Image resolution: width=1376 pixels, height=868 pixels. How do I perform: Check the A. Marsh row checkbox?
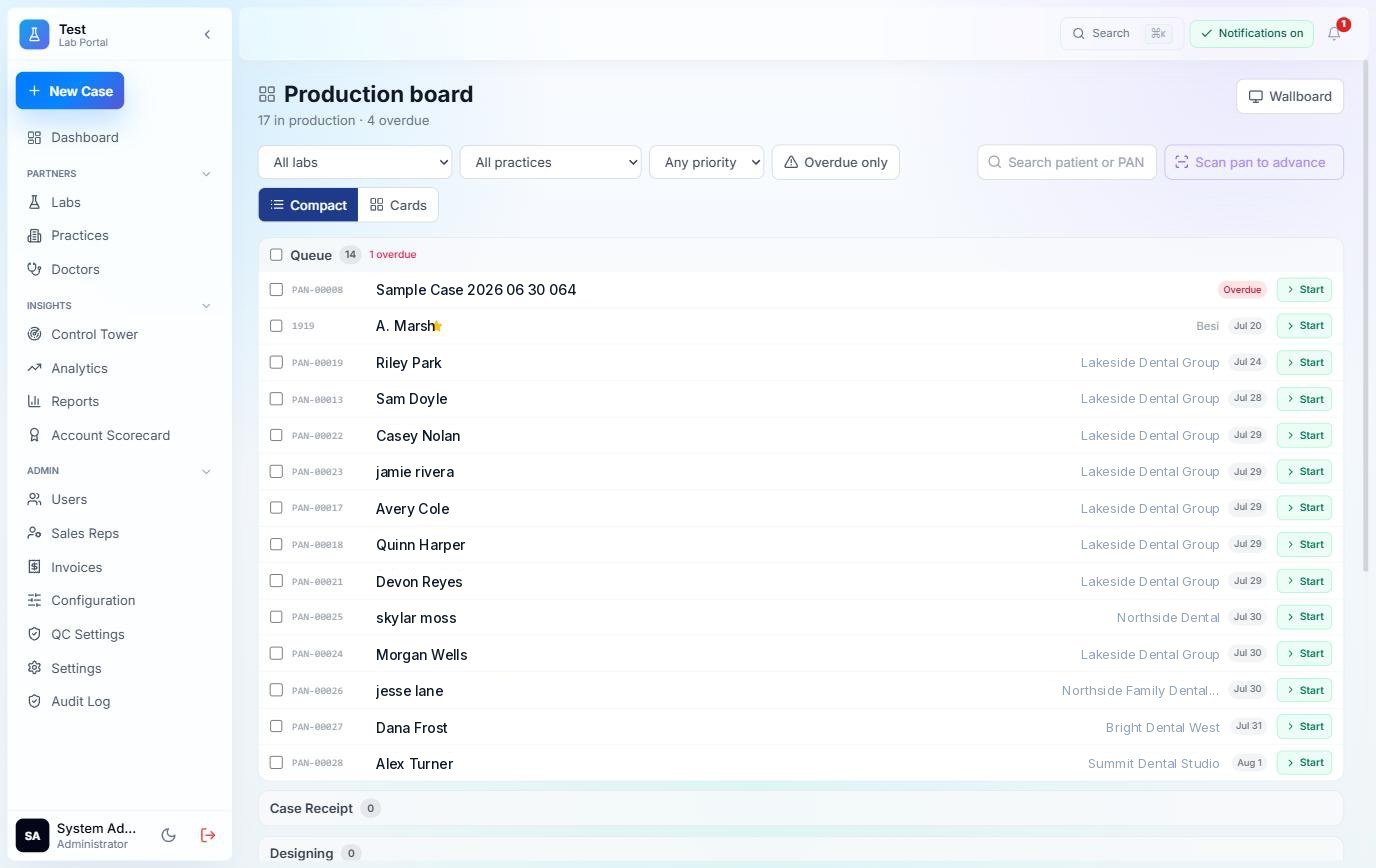pos(276,325)
